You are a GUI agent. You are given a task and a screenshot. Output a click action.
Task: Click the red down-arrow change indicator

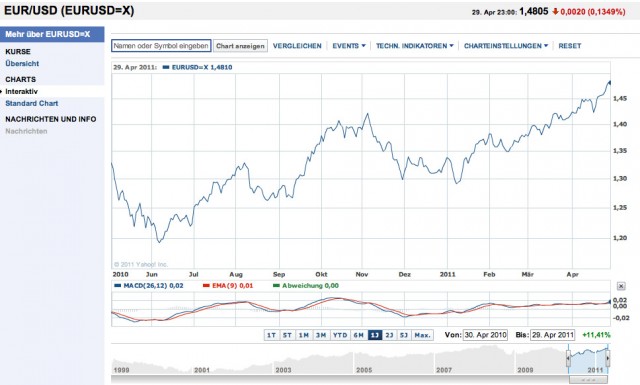tap(555, 11)
